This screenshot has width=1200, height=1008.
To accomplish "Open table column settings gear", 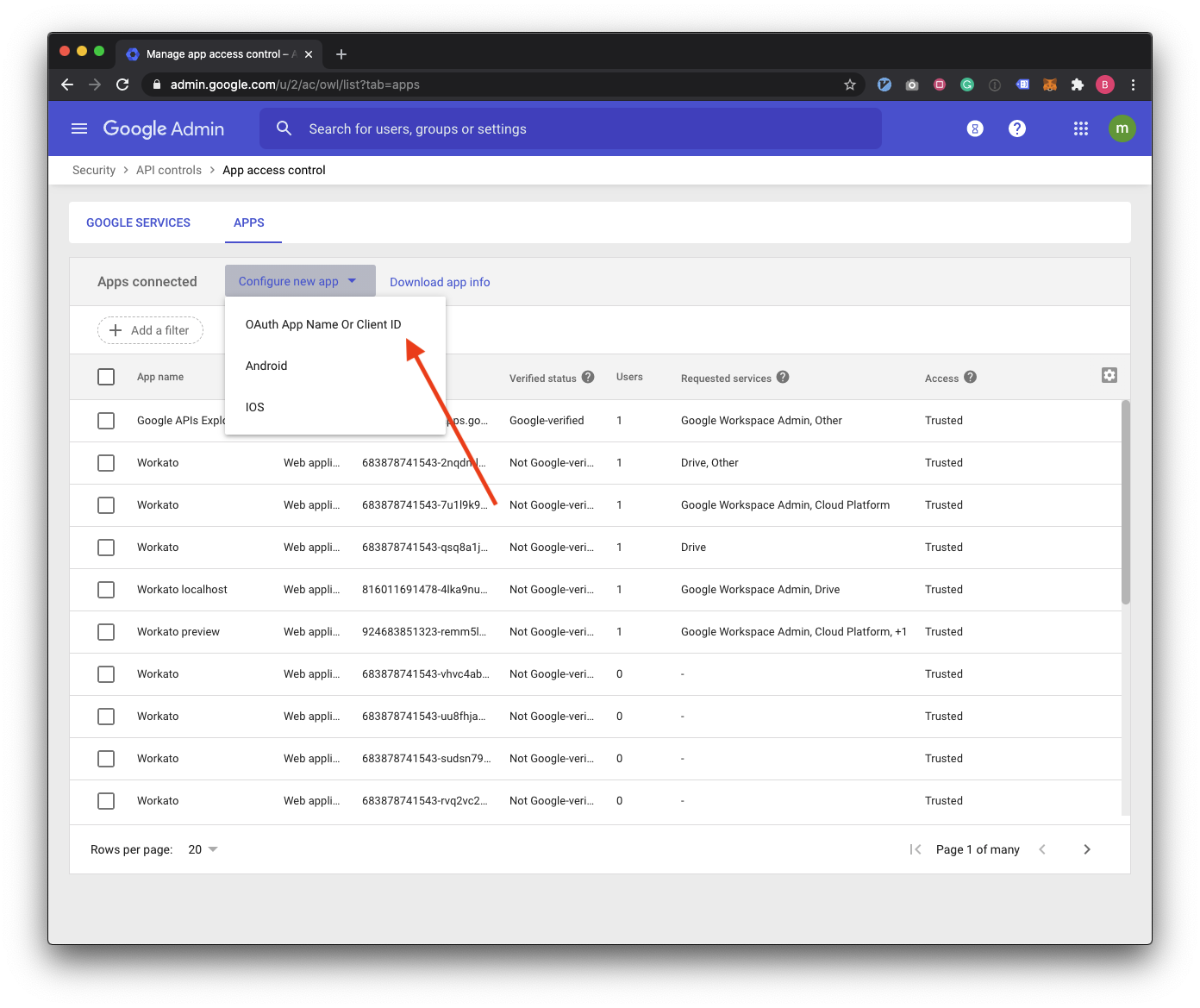I will pyautogui.click(x=1109, y=375).
